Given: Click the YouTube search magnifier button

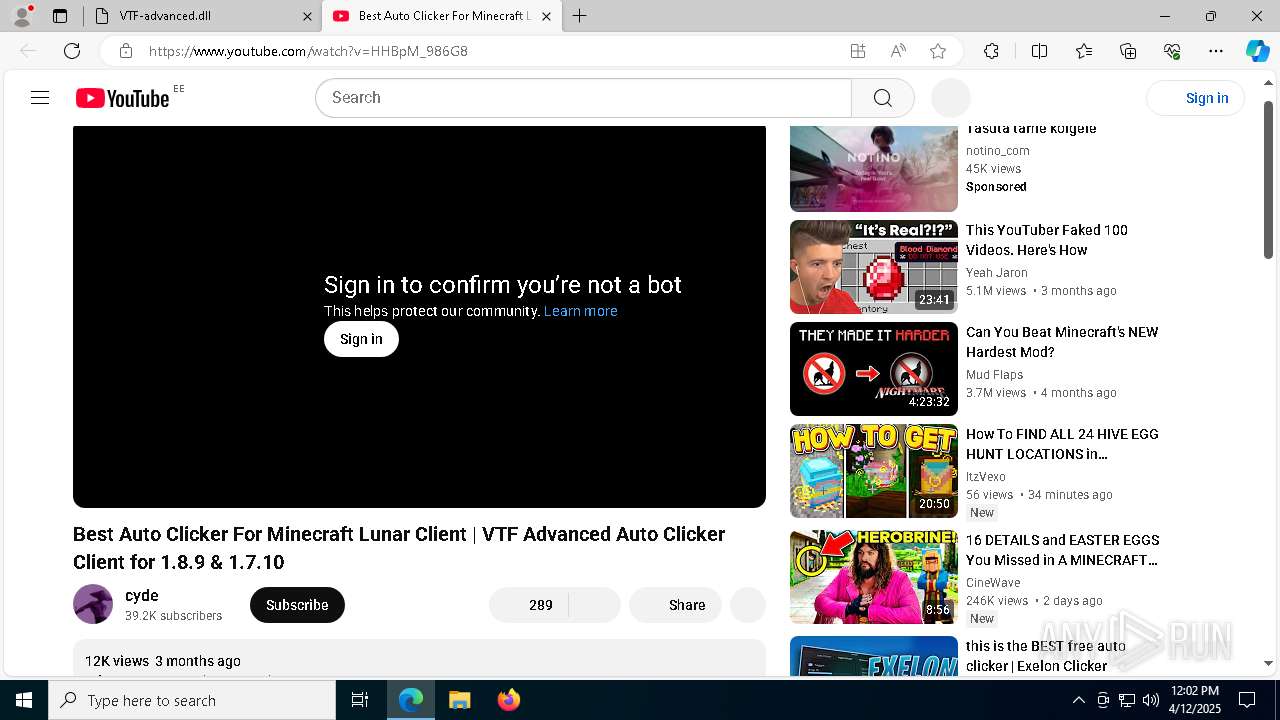Looking at the screenshot, I should [882, 98].
